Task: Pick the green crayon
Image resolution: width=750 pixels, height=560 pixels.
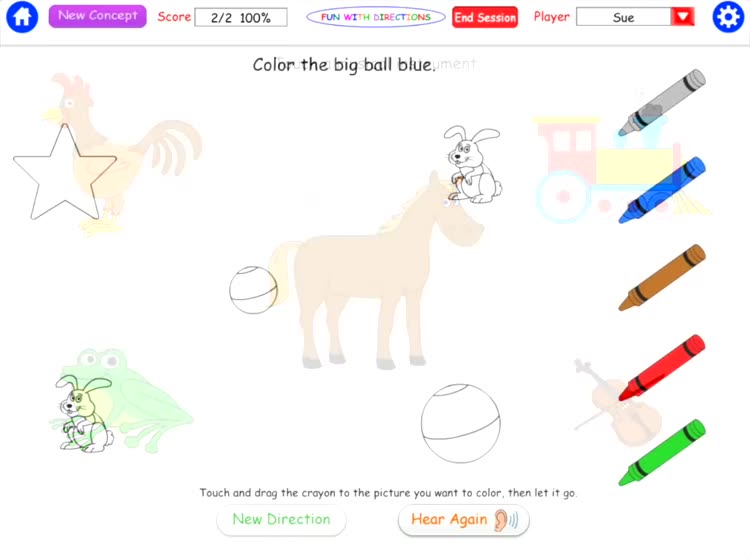Action: tap(662, 452)
